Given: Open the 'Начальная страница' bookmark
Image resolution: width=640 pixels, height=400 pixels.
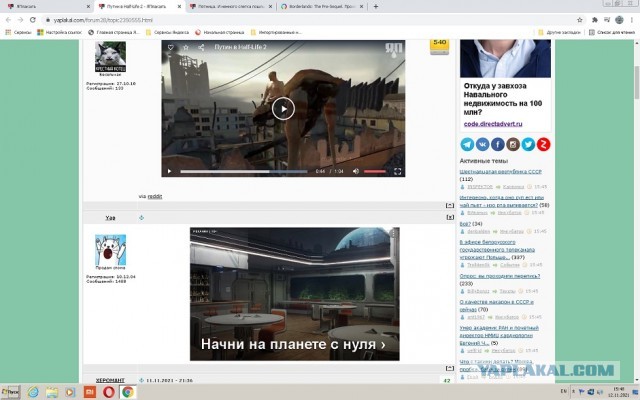Looking at the screenshot, I should click(220, 32).
